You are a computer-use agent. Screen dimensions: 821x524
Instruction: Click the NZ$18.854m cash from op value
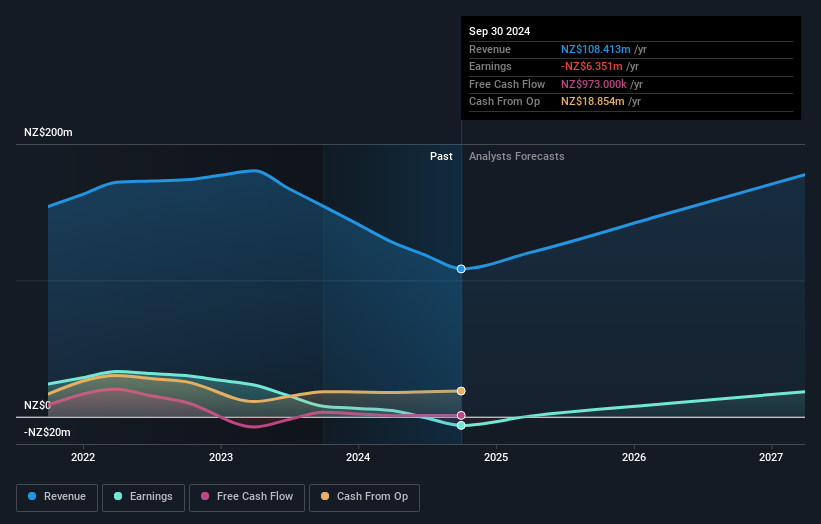[x=593, y=102]
